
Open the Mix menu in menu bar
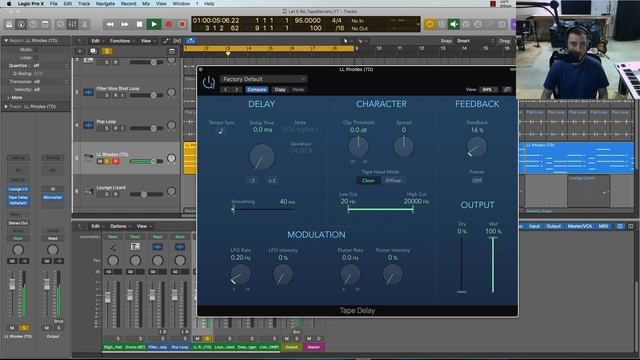coord(146,4)
